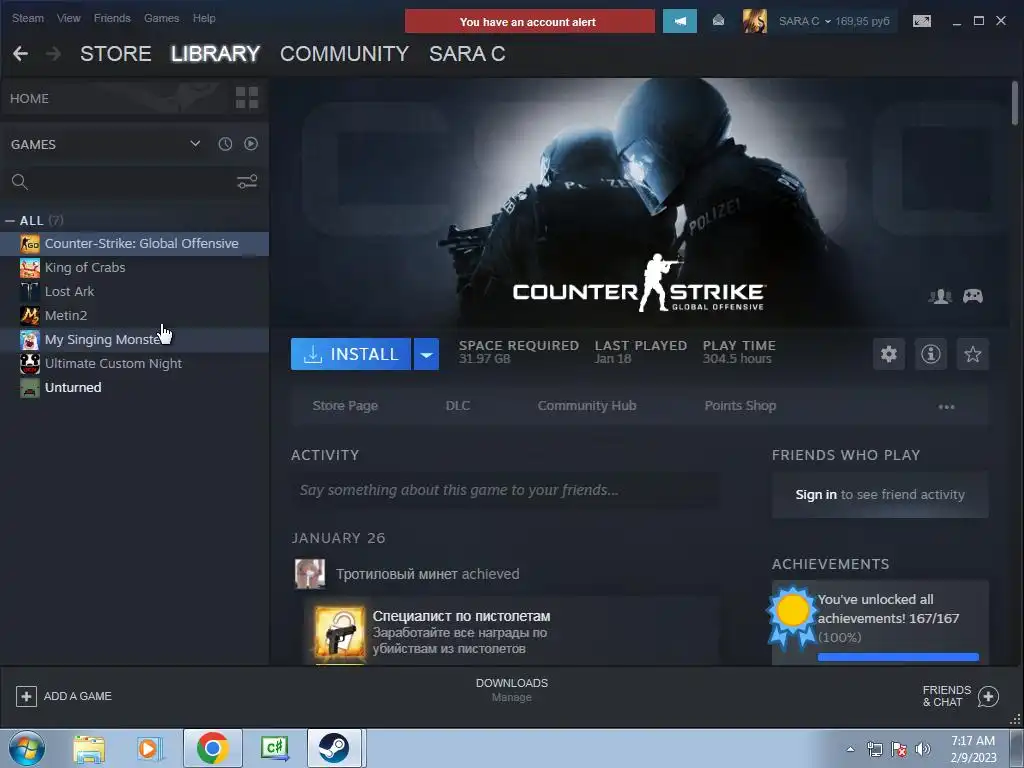Go to the COMMUNITY tab
This screenshot has height=768, width=1024.
tap(344, 54)
